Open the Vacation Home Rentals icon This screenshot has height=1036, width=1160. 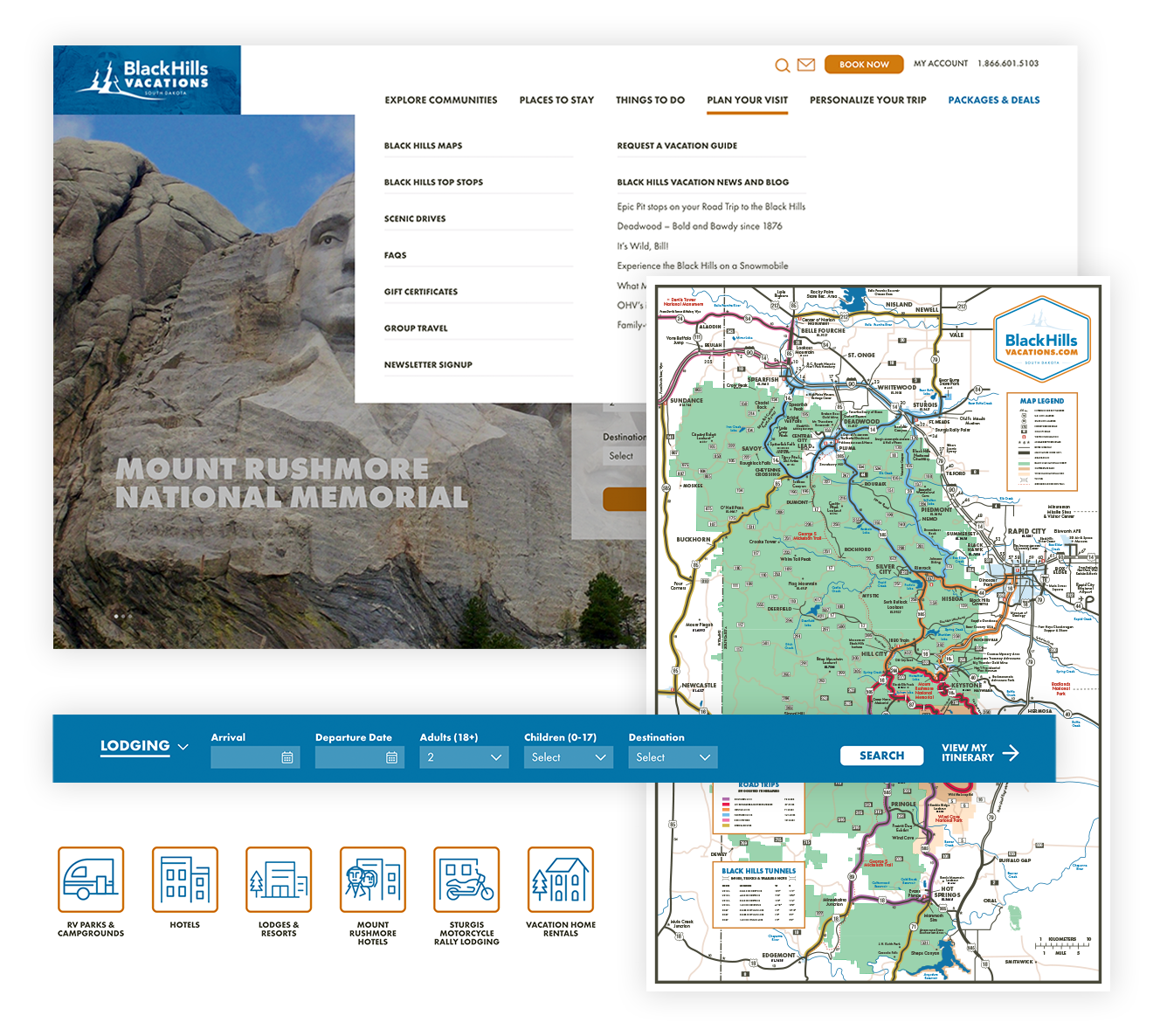[561, 880]
